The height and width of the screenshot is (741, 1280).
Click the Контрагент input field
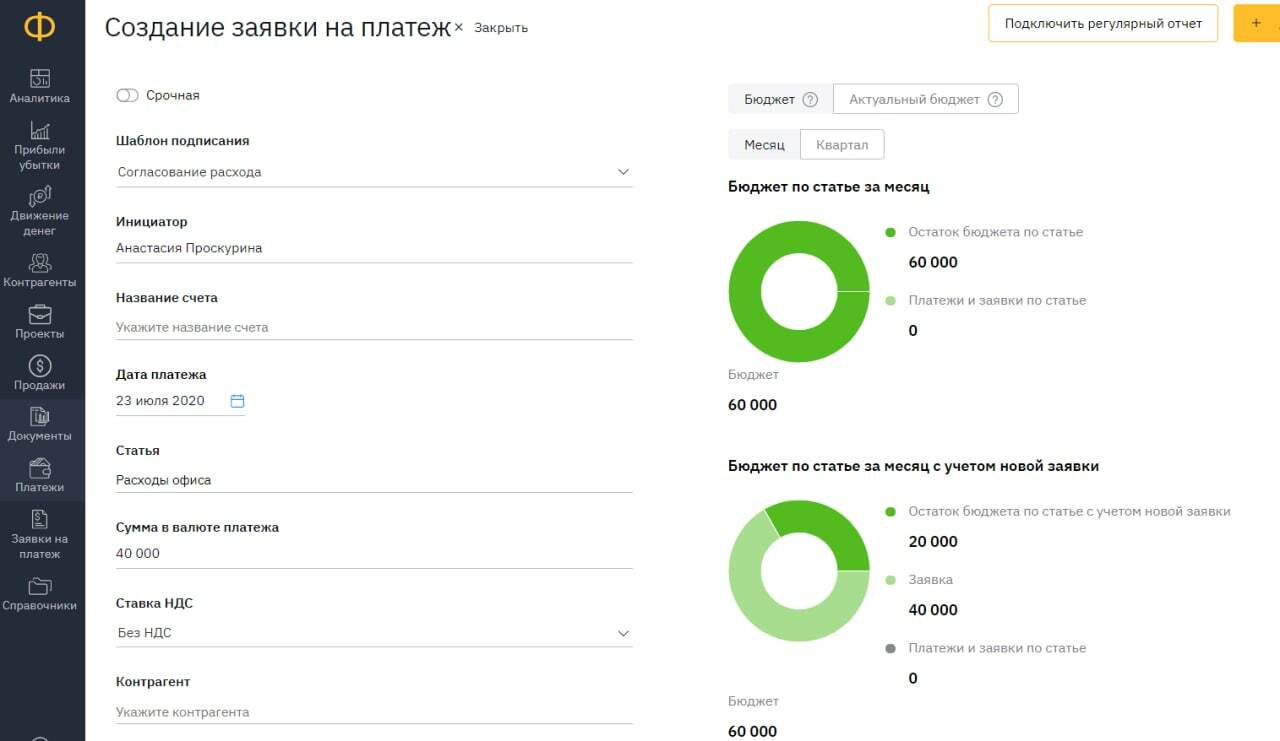pyautogui.click(x=374, y=712)
